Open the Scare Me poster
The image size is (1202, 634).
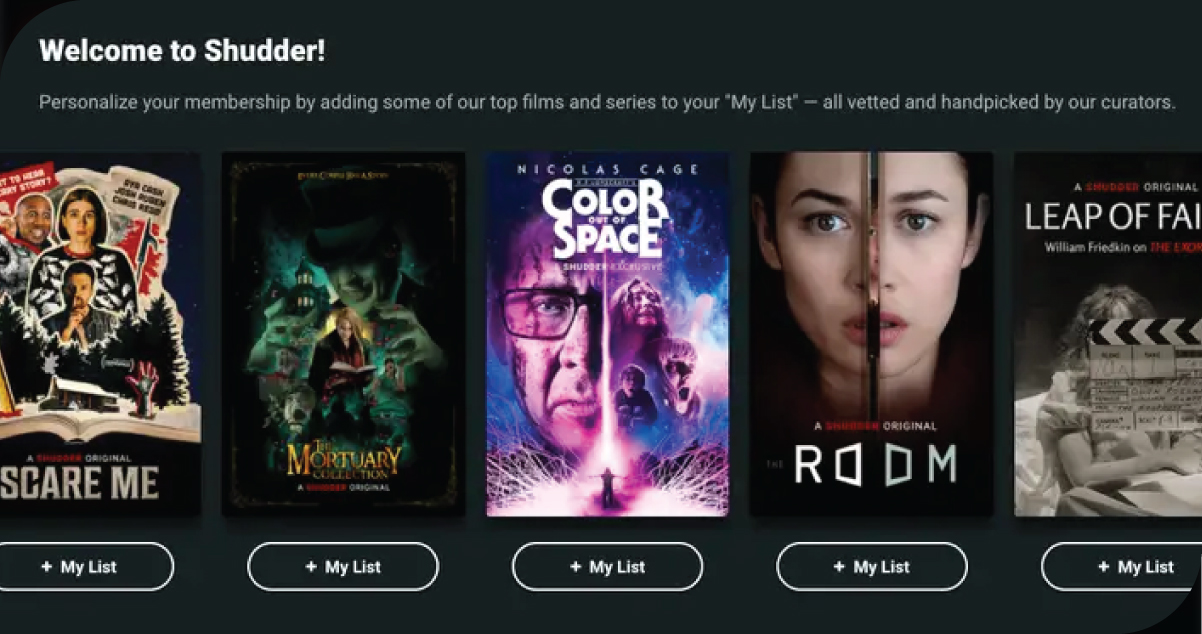click(100, 334)
